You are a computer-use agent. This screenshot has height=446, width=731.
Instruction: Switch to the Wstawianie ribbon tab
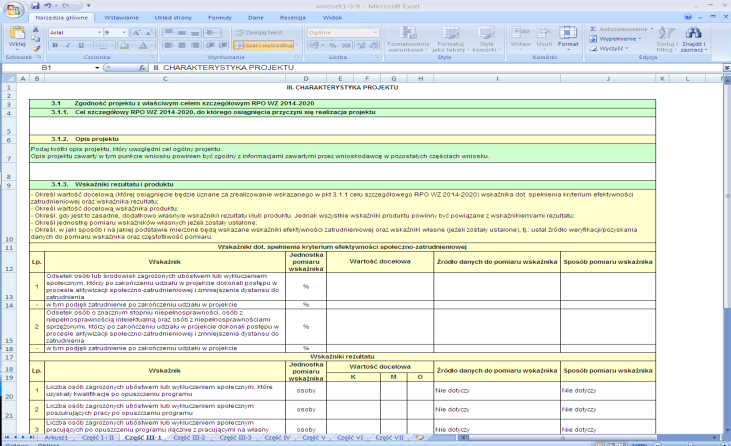[x=121, y=18]
